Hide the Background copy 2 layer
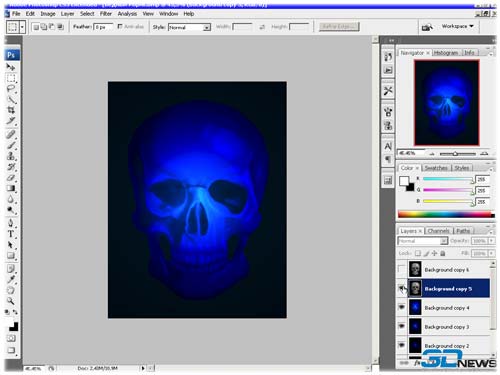The width and height of the screenshot is (500, 375). pyautogui.click(x=402, y=345)
